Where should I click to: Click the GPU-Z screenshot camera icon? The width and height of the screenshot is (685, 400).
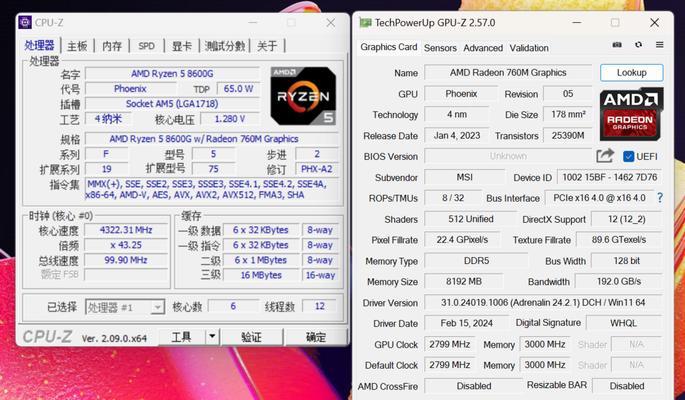coord(617,45)
